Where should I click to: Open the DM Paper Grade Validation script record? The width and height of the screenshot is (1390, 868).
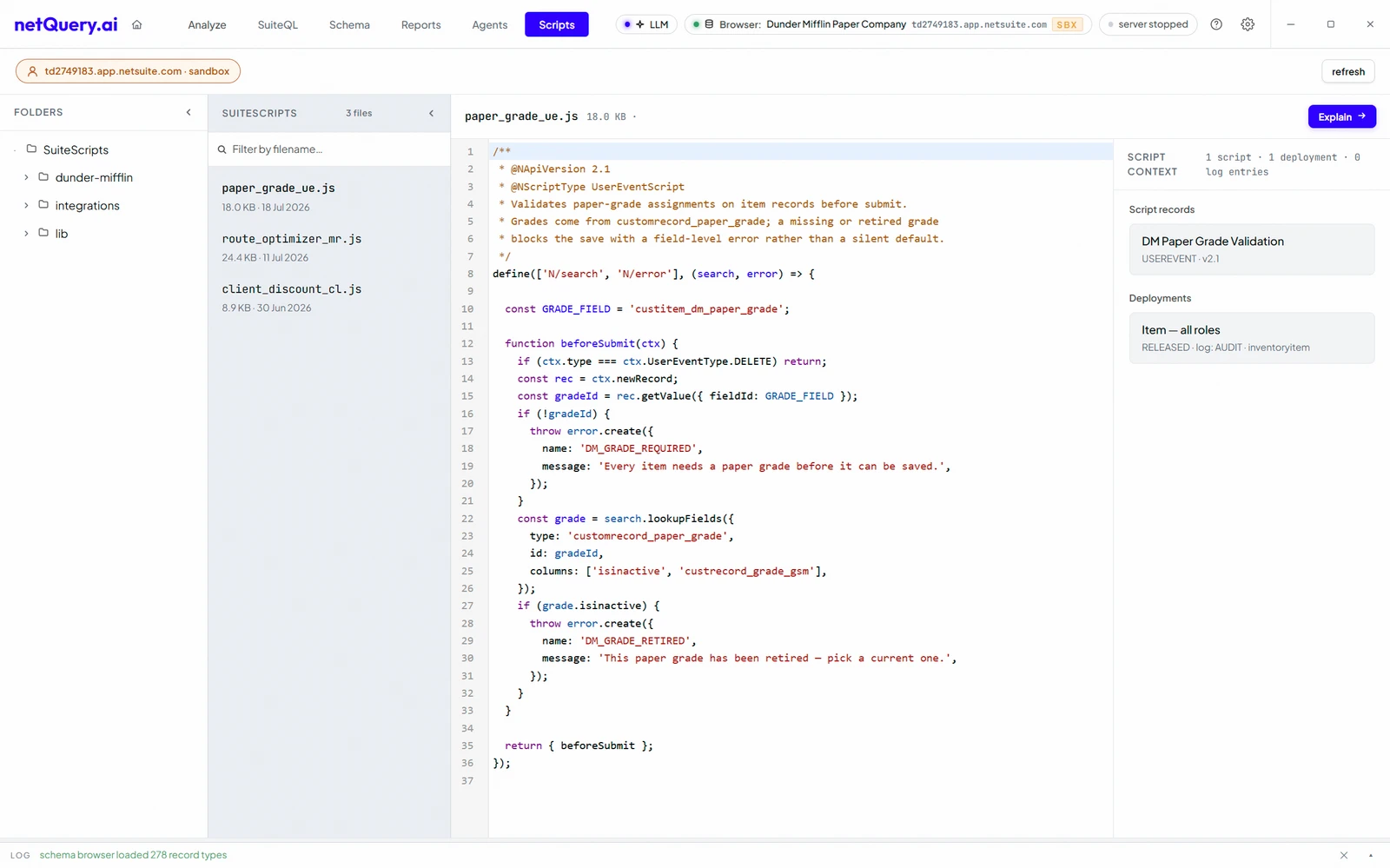click(x=1252, y=249)
